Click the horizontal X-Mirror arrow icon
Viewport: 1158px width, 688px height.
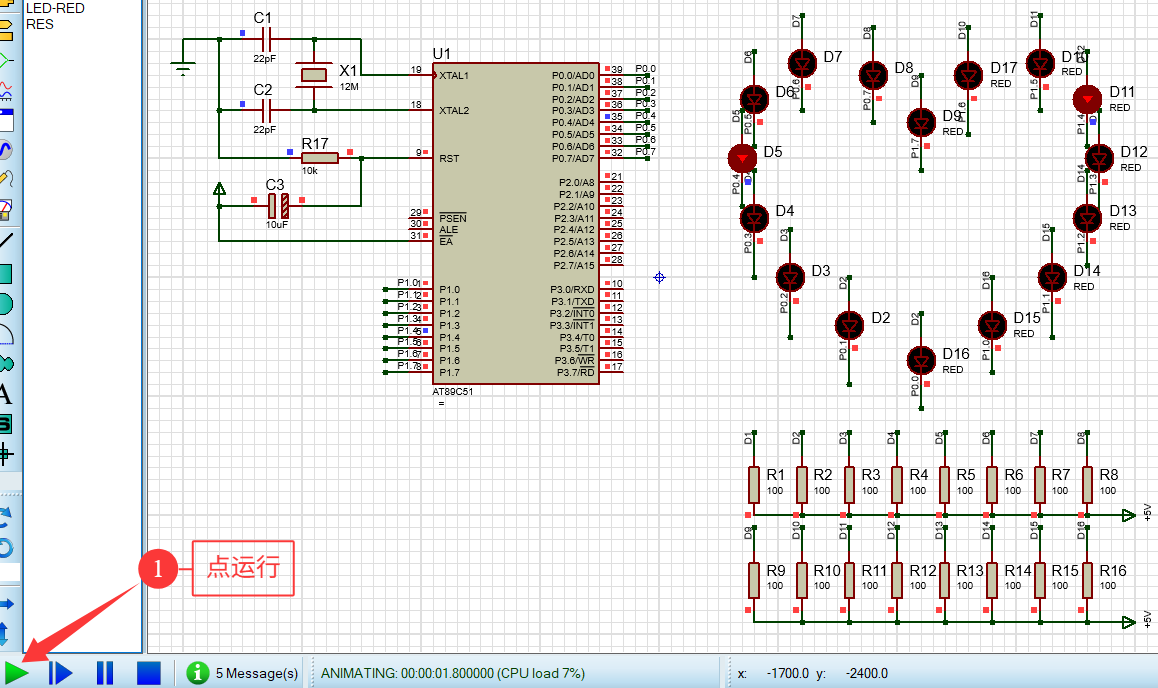coord(6,605)
